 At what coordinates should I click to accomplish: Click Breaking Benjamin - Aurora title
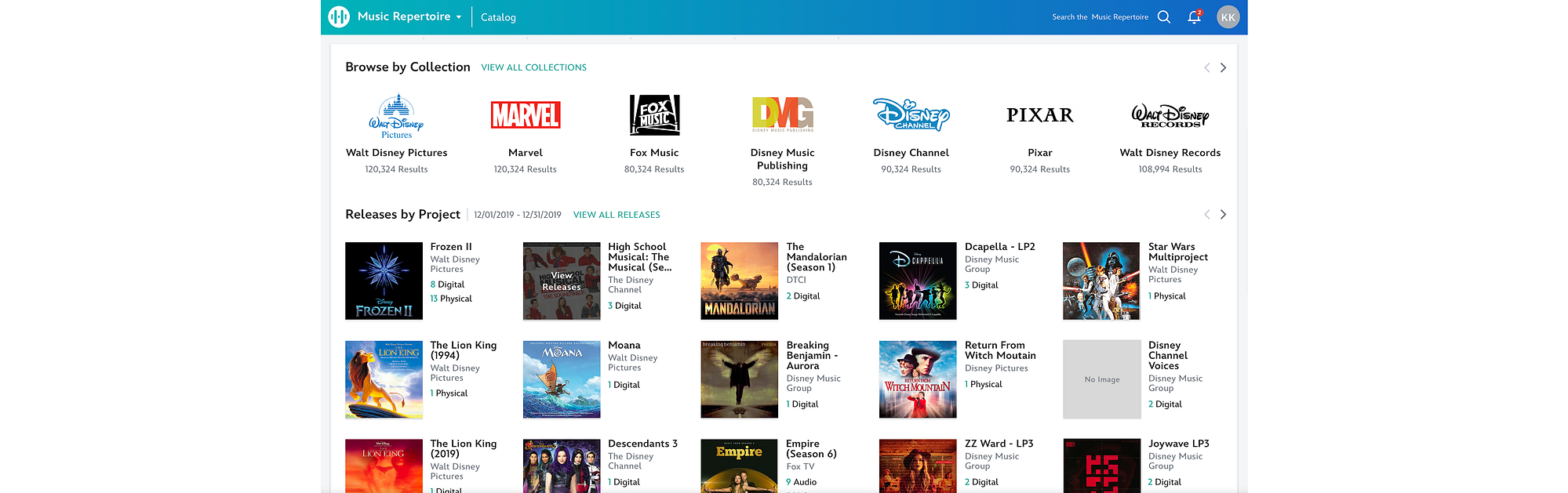click(813, 356)
